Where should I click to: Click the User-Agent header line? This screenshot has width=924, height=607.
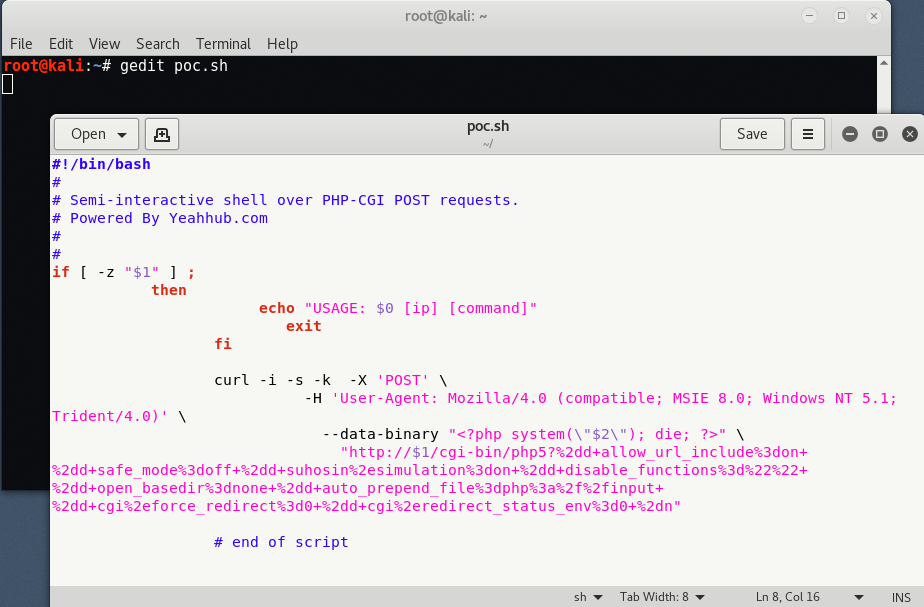point(600,398)
